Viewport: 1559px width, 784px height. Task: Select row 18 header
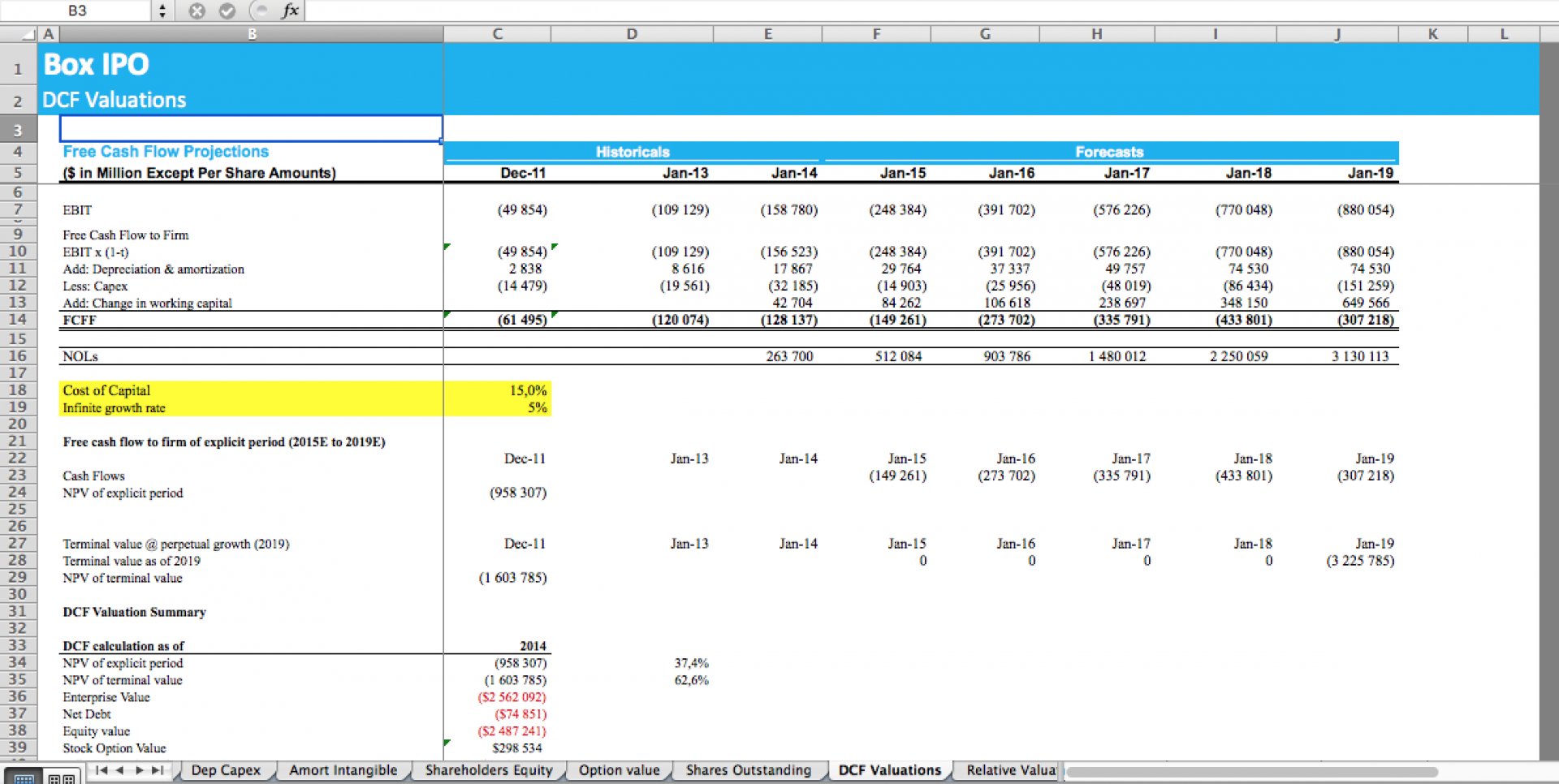tap(18, 390)
